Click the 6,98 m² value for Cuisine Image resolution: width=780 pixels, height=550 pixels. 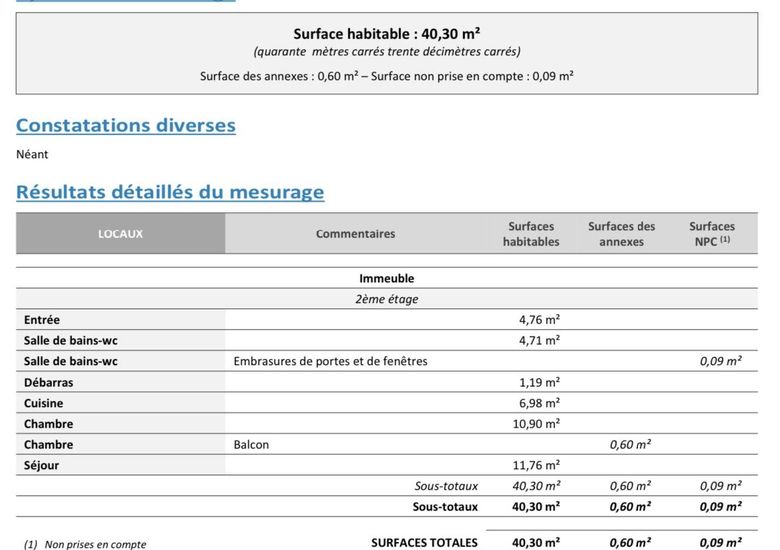coord(539,403)
